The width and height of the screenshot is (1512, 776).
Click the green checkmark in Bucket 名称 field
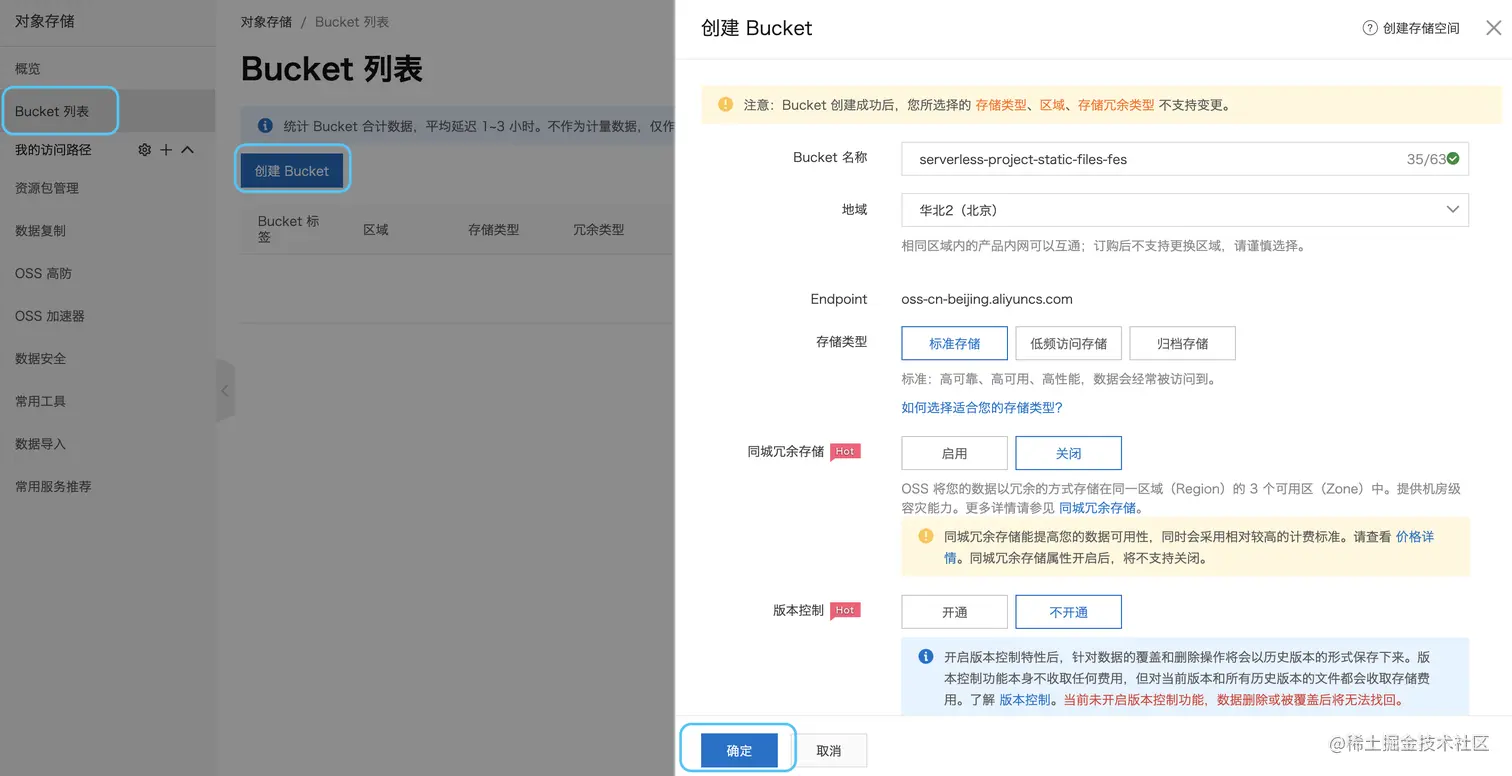click(1452, 158)
